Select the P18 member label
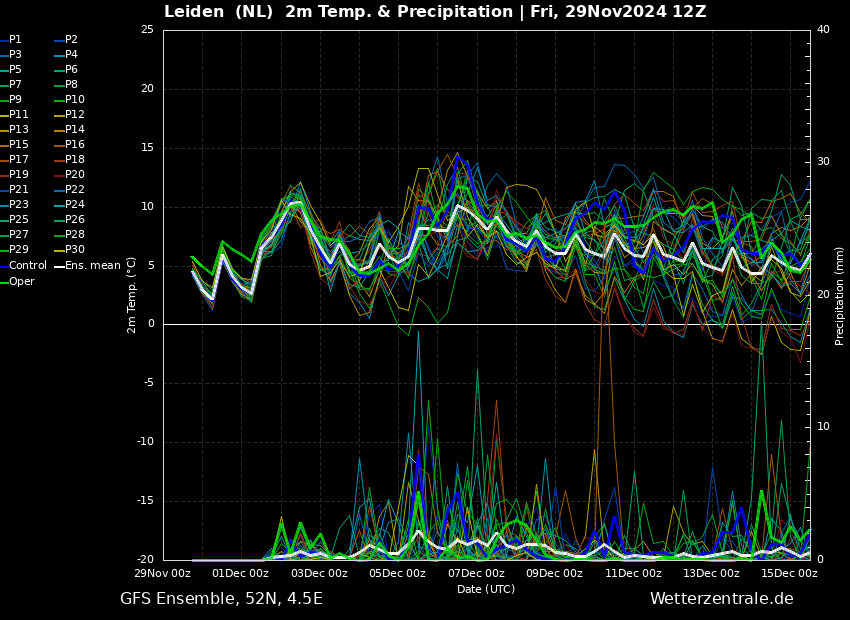This screenshot has width=850, height=620. (75, 159)
